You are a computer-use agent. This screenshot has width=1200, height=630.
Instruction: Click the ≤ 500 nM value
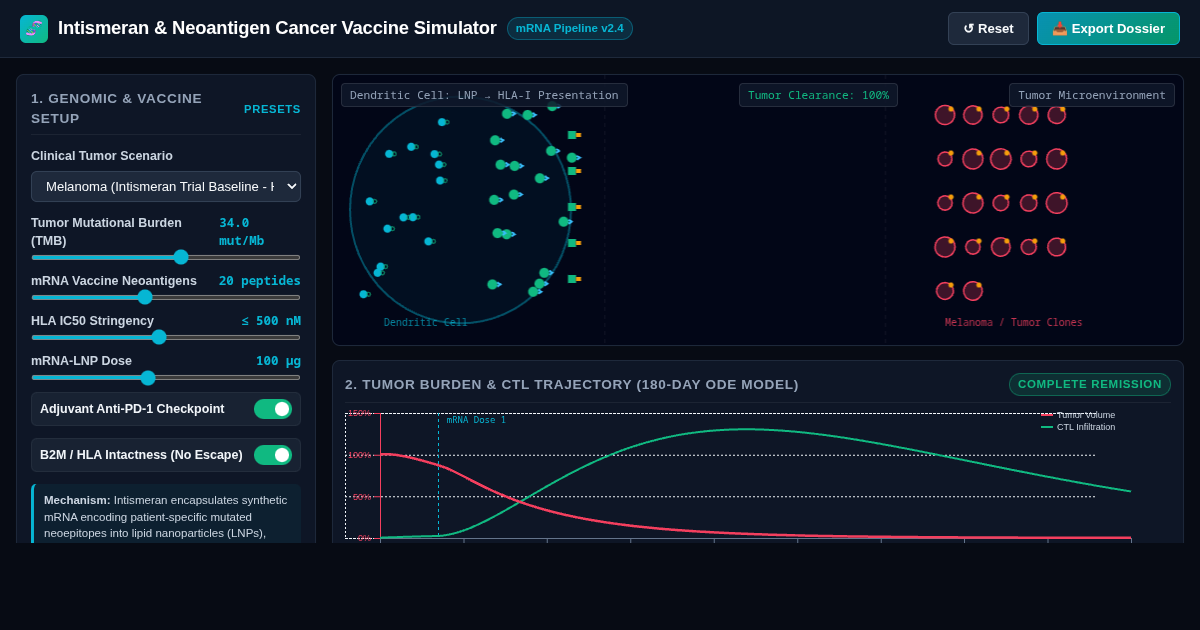point(271,321)
